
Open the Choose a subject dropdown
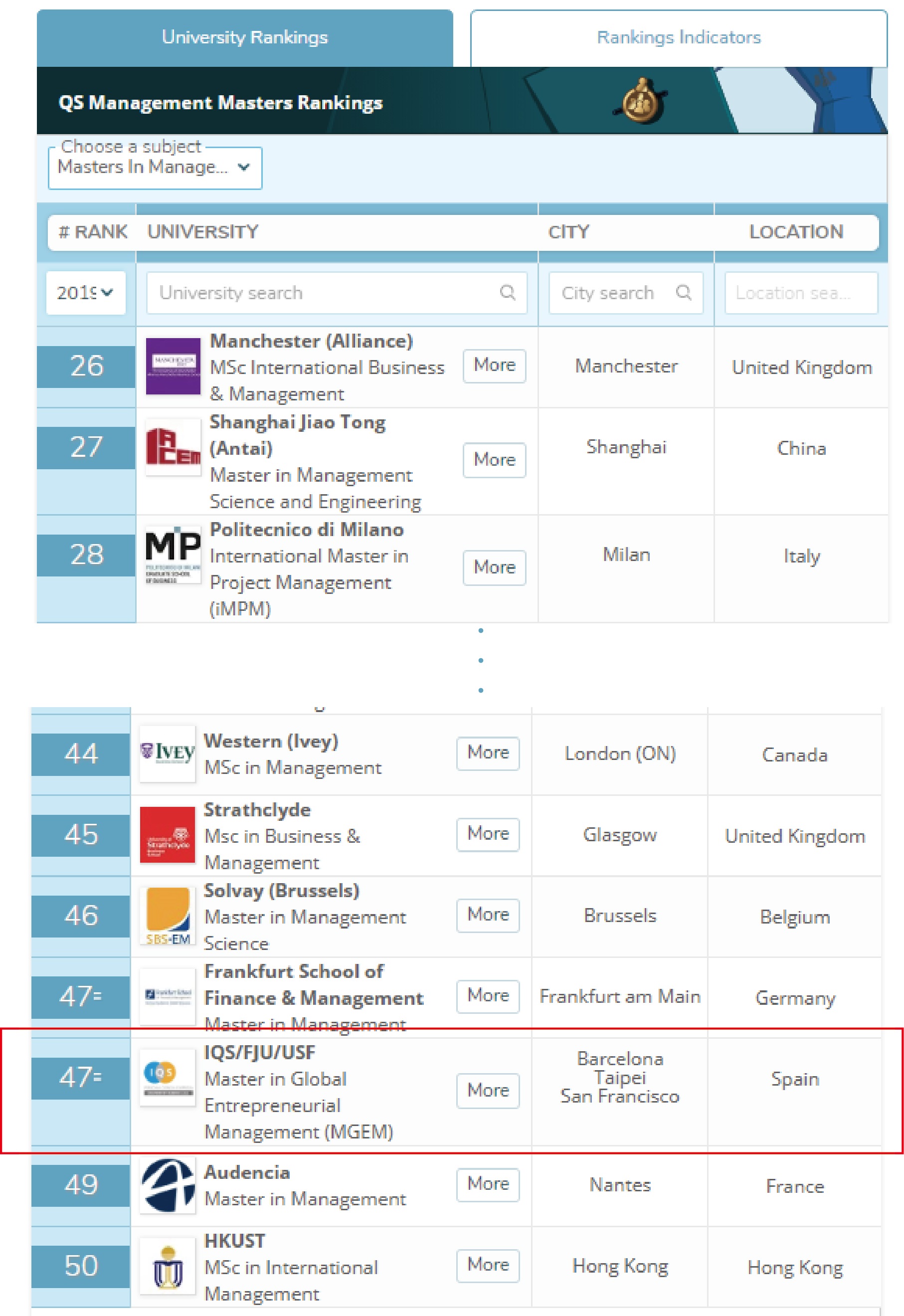155,167
